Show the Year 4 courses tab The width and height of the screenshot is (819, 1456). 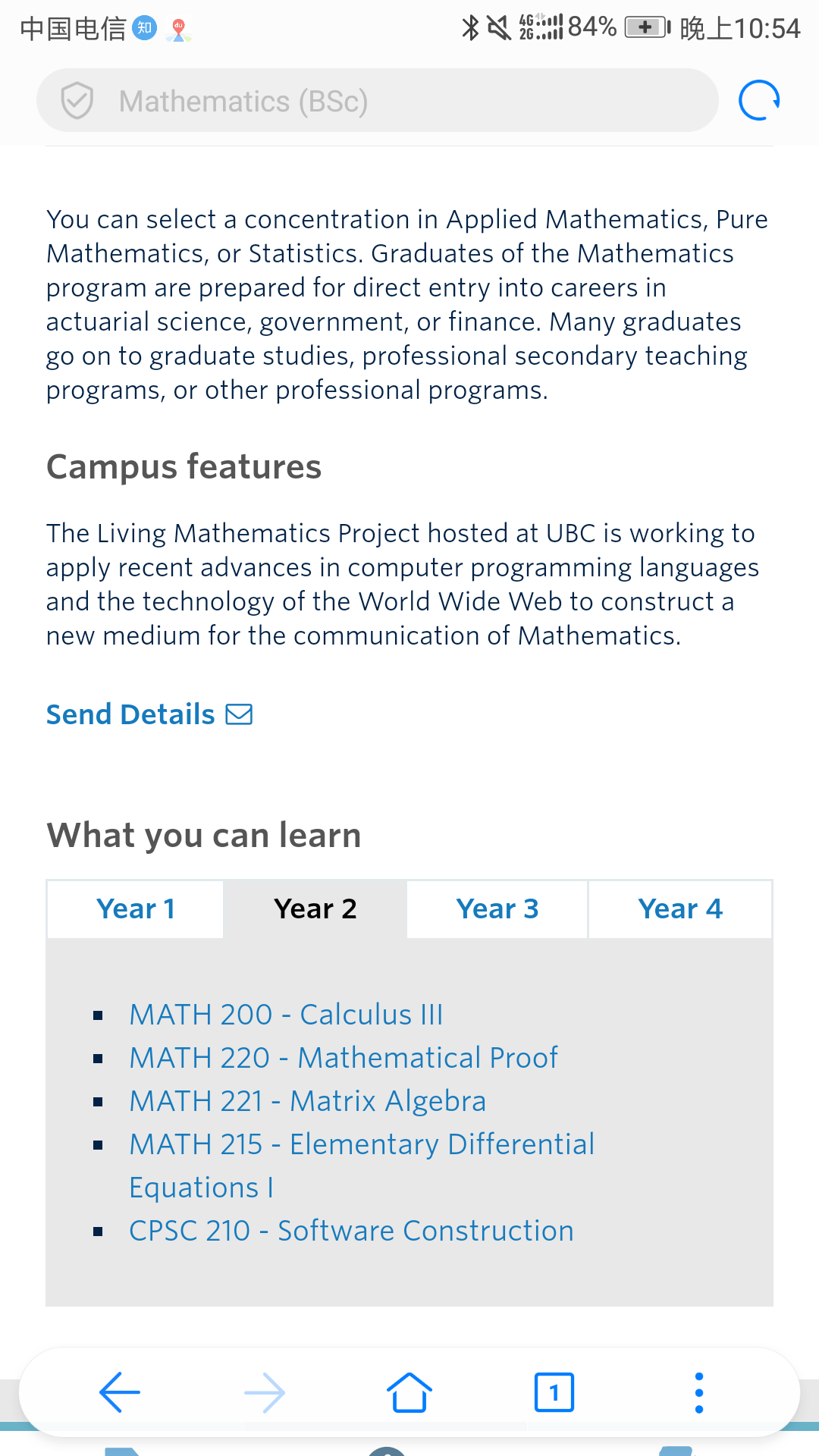tap(680, 908)
